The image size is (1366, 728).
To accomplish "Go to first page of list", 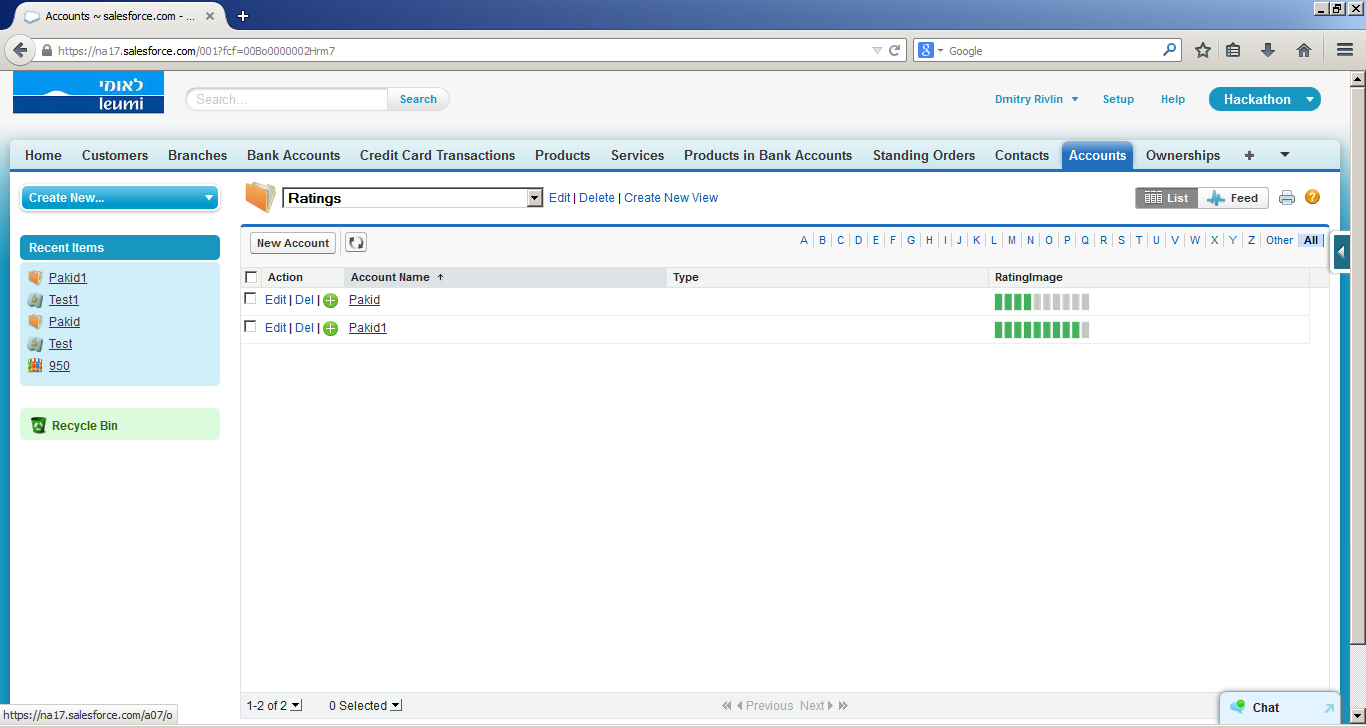I will (727, 706).
